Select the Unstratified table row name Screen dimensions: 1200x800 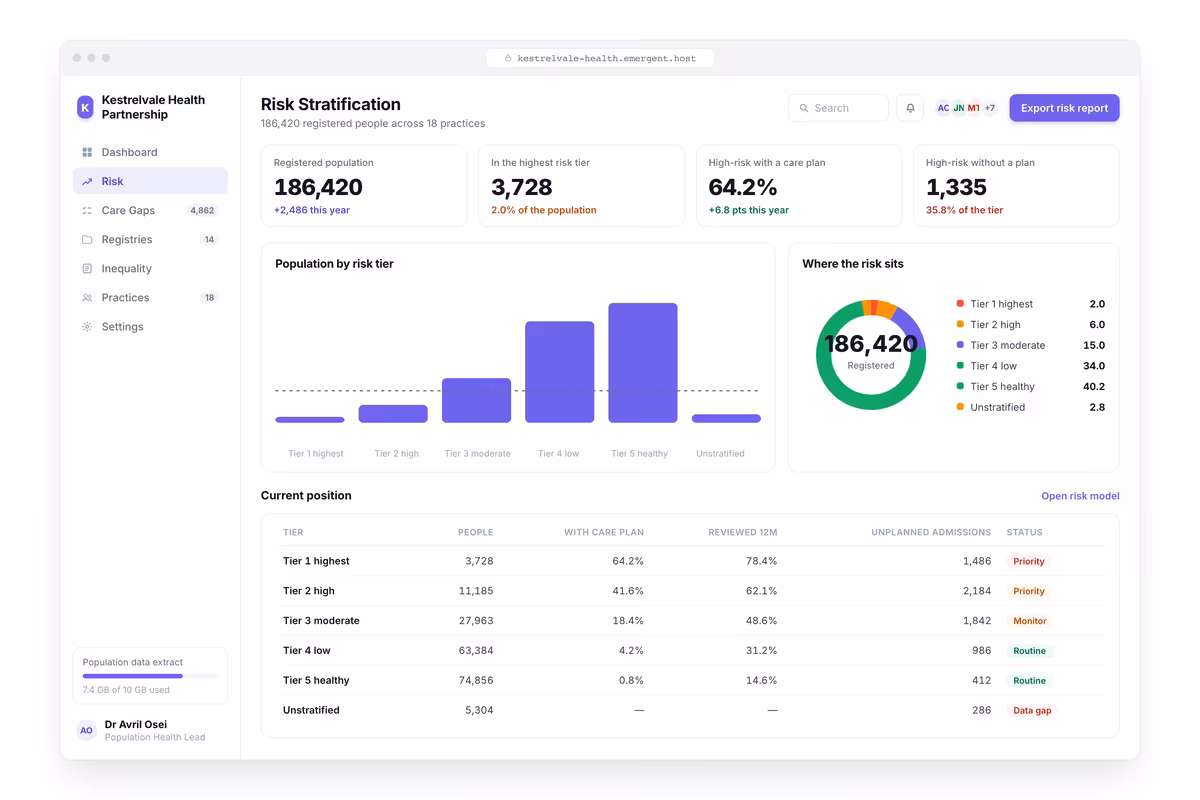pos(311,710)
